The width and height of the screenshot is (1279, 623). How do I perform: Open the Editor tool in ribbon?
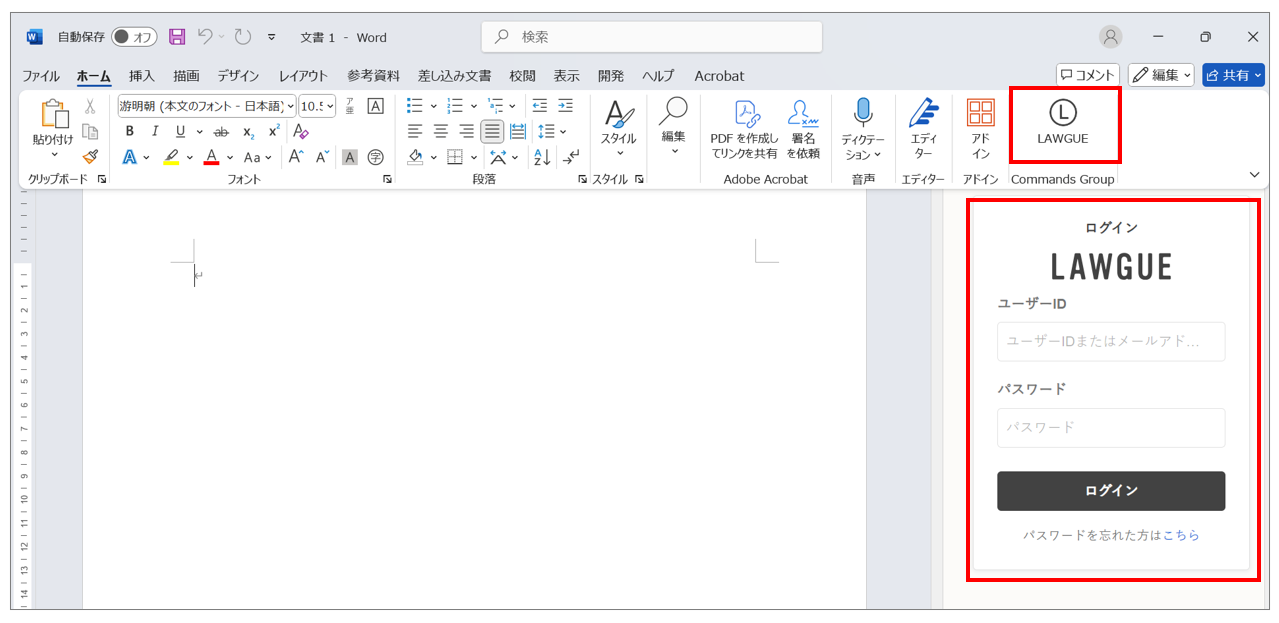click(923, 114)
